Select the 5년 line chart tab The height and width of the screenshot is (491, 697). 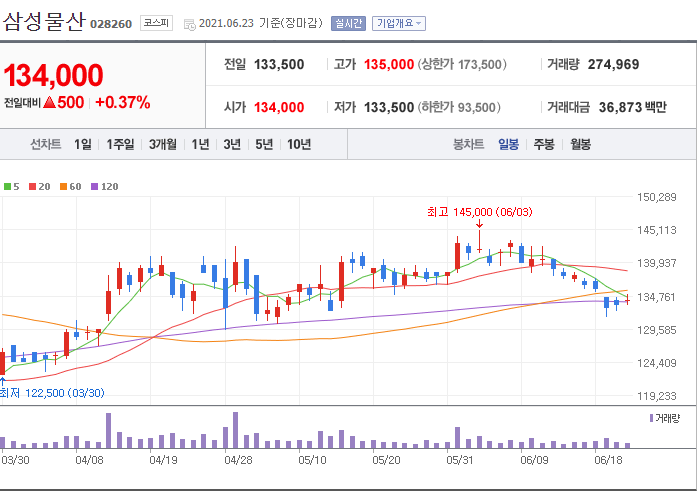pos(264,144)
